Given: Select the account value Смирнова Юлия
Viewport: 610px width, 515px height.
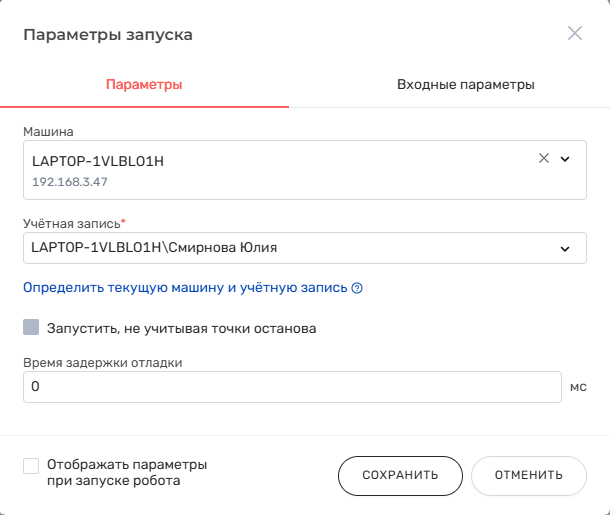Looking at the screenshot, I should 153,248.
